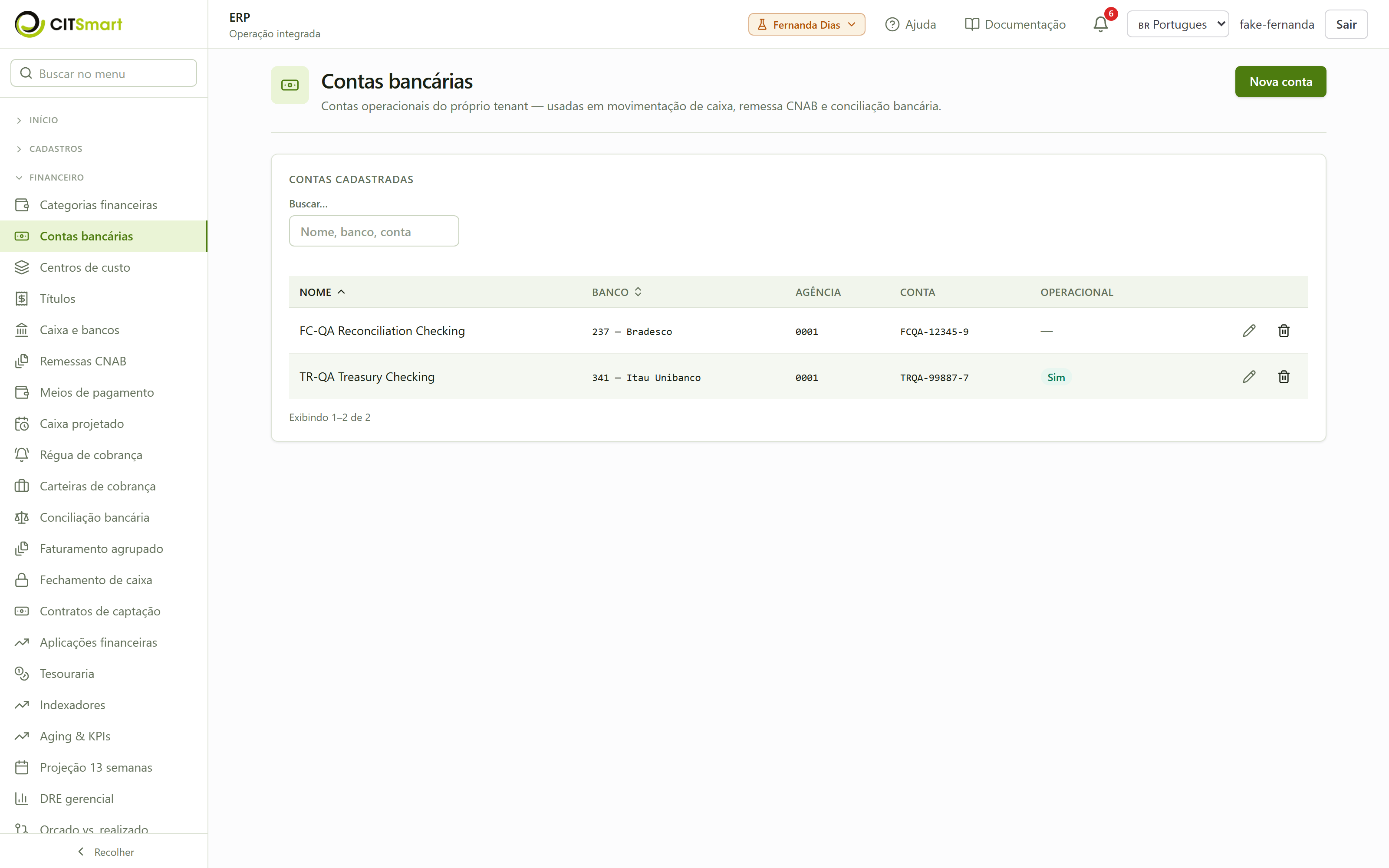Navigate to Caixa e bancos
This screenshot has width=1389, height=868.
[104, 330]
